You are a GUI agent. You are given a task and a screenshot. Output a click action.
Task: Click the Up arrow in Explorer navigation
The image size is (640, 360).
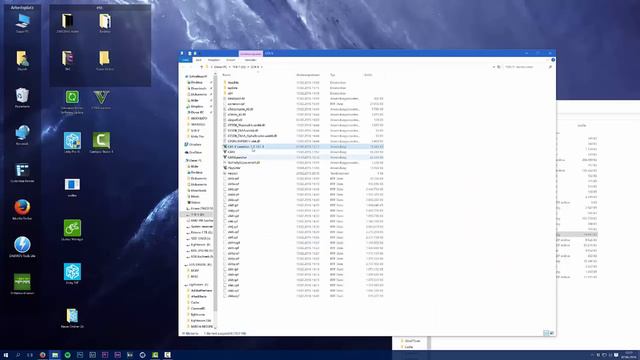coord(202,67)
